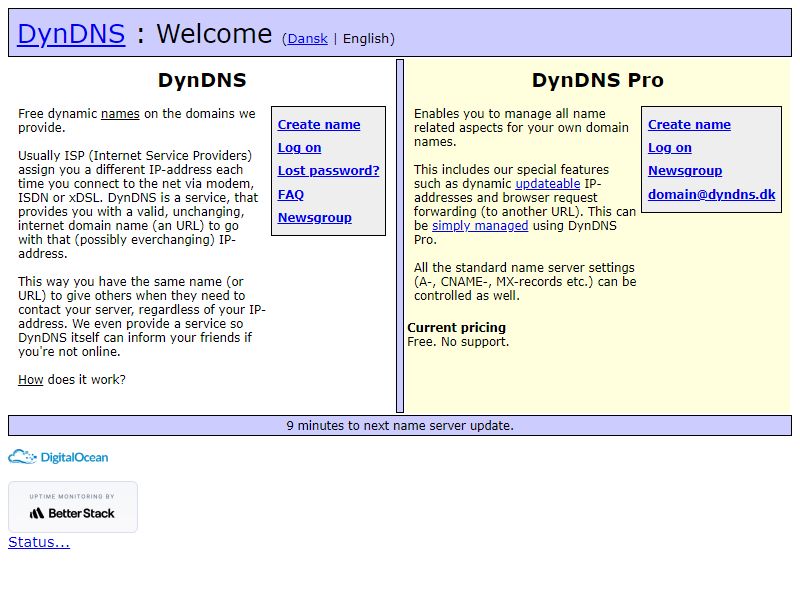Switch language to Dansk
The width and height of the screenshot is (800, 600).
(307, 39)
